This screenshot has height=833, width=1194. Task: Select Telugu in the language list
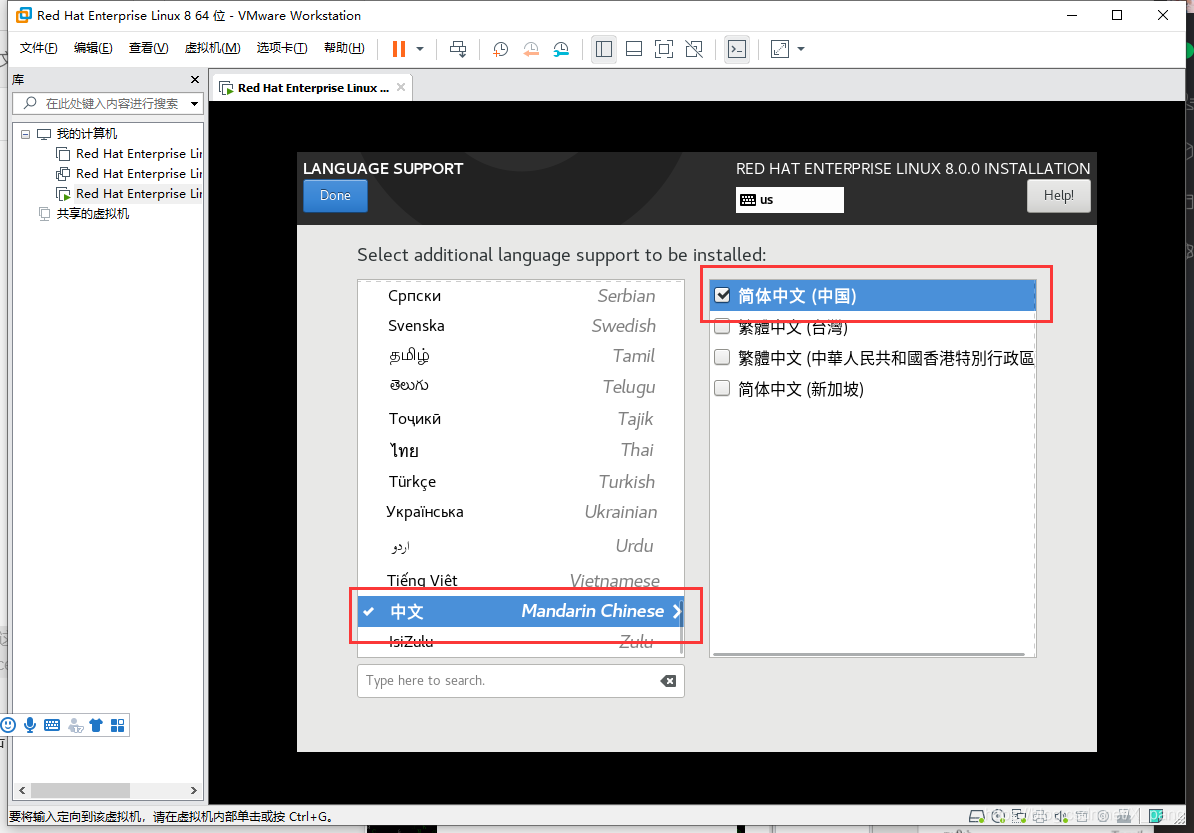521,387
